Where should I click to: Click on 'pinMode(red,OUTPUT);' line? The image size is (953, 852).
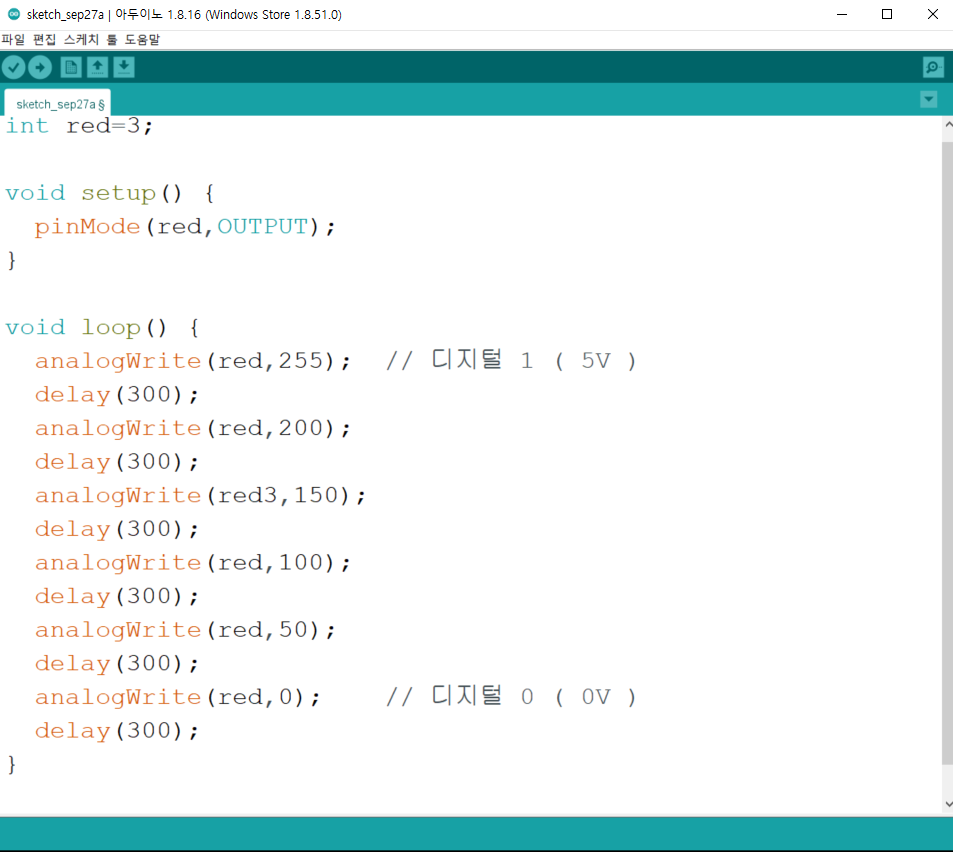click(x=185, y=227)
